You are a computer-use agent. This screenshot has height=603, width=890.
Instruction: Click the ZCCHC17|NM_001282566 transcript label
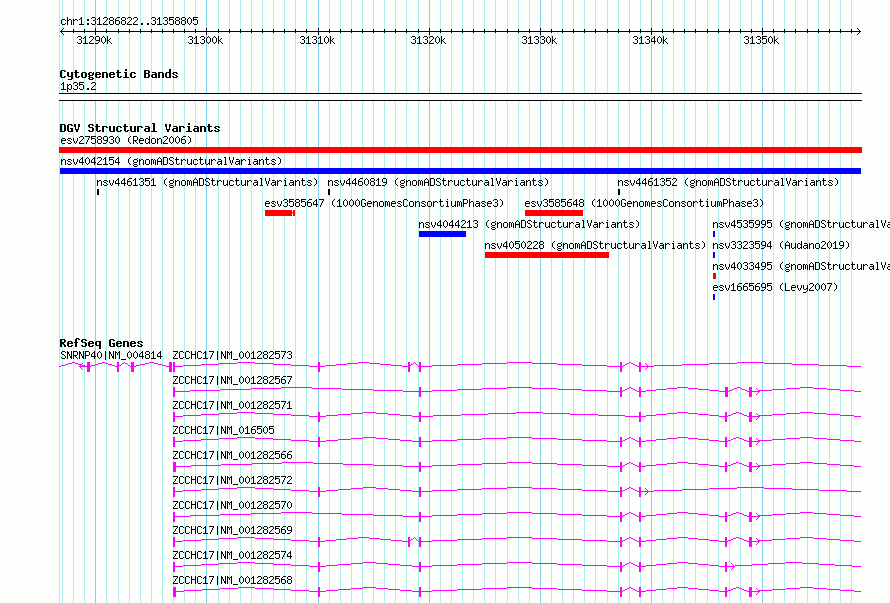(233, 455)
